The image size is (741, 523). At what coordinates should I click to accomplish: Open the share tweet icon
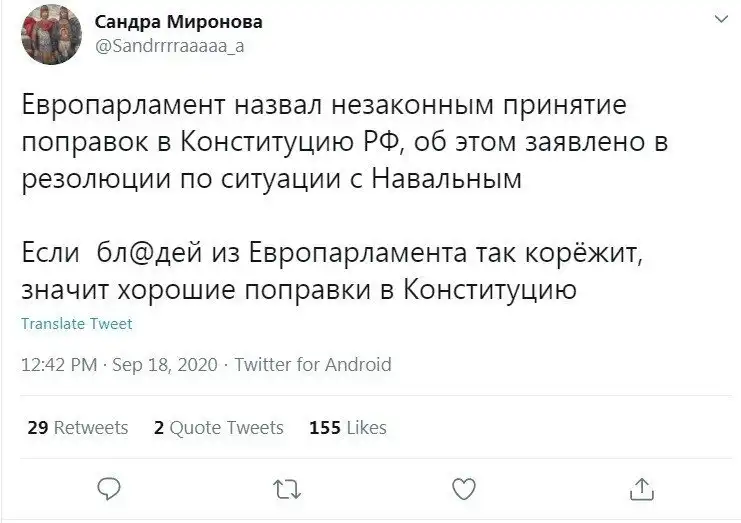pyautogui.click(x=640, y=488)
